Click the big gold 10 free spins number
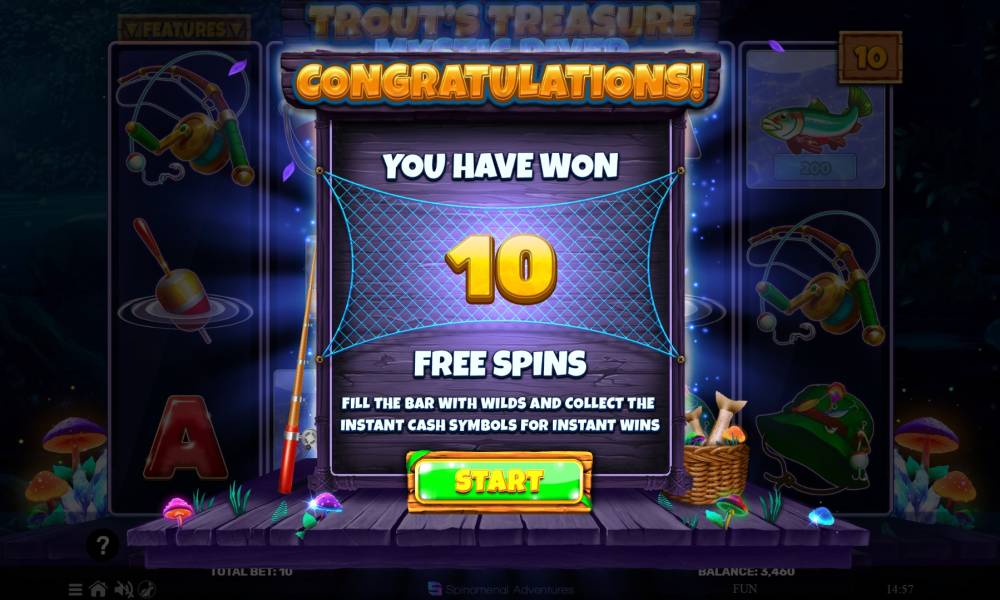 tap(501, 268)
